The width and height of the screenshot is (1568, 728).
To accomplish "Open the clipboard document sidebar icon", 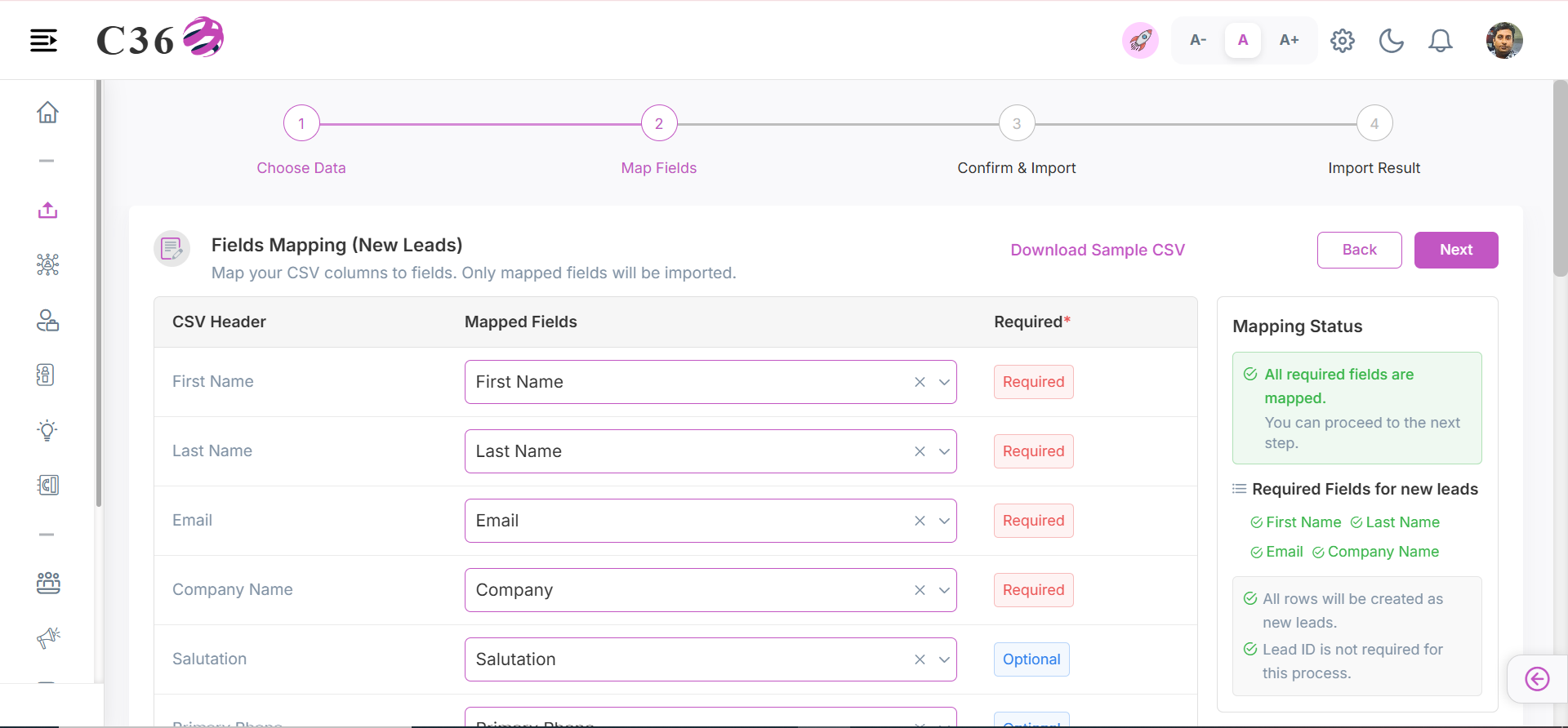I will pyautogui.click(x=46, y=375).
